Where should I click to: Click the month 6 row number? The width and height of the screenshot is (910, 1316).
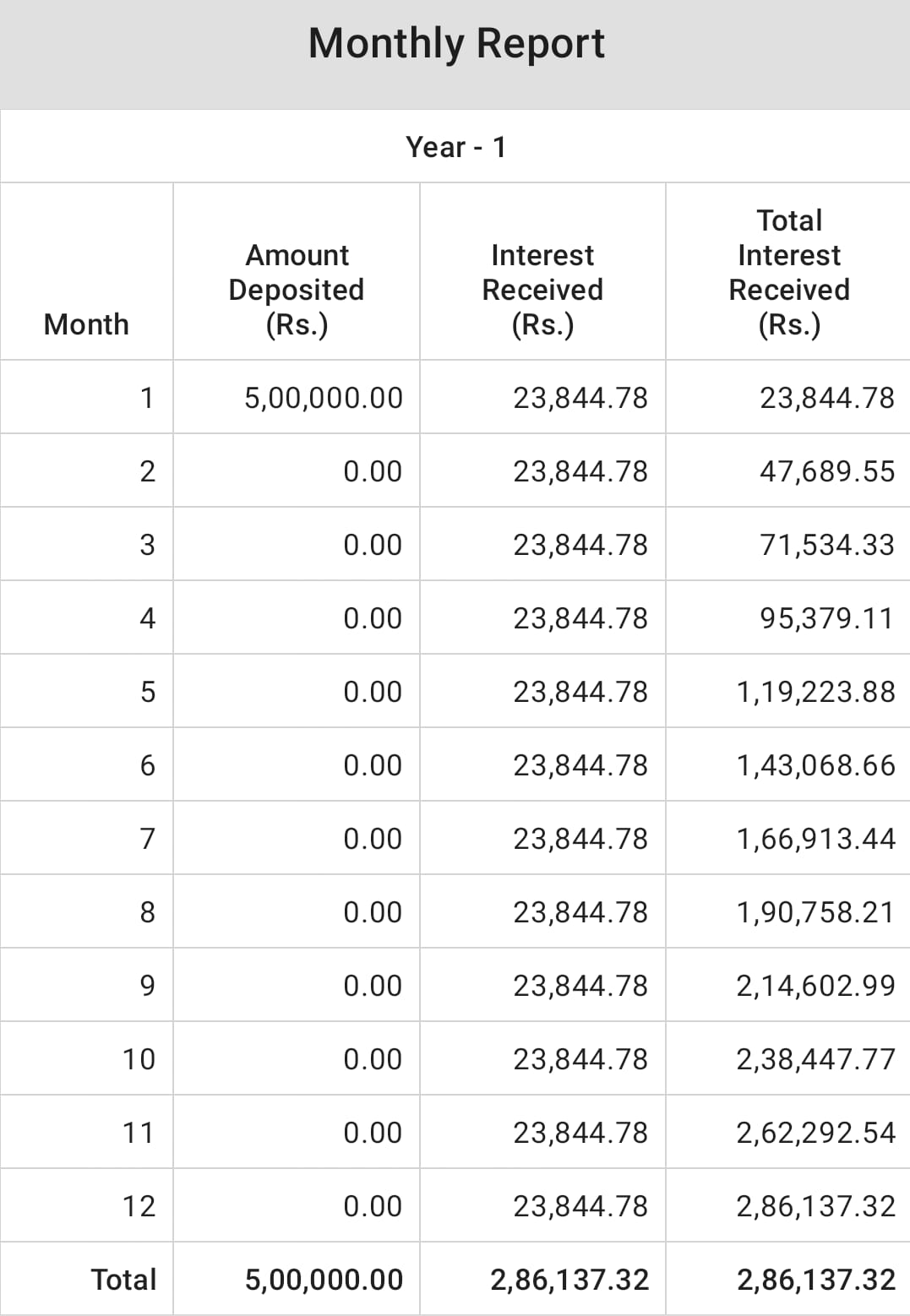click(x=147, y=765)
